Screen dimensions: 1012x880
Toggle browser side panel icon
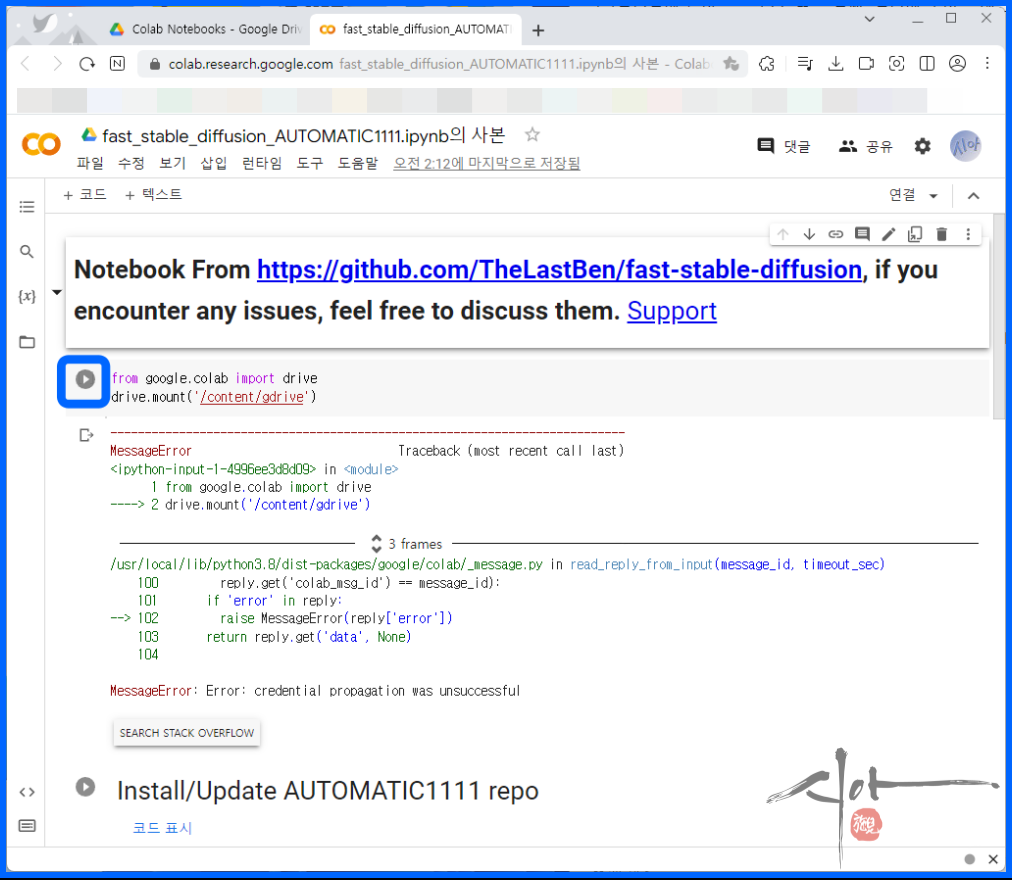coord(927,63)
